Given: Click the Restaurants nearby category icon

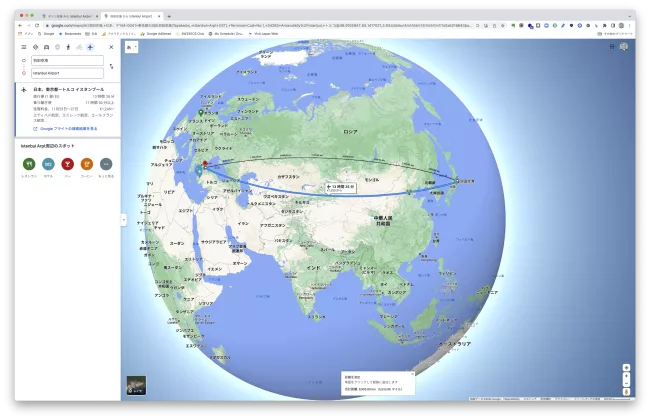Looking at the screenshot, I should click(x=29, y=164).
